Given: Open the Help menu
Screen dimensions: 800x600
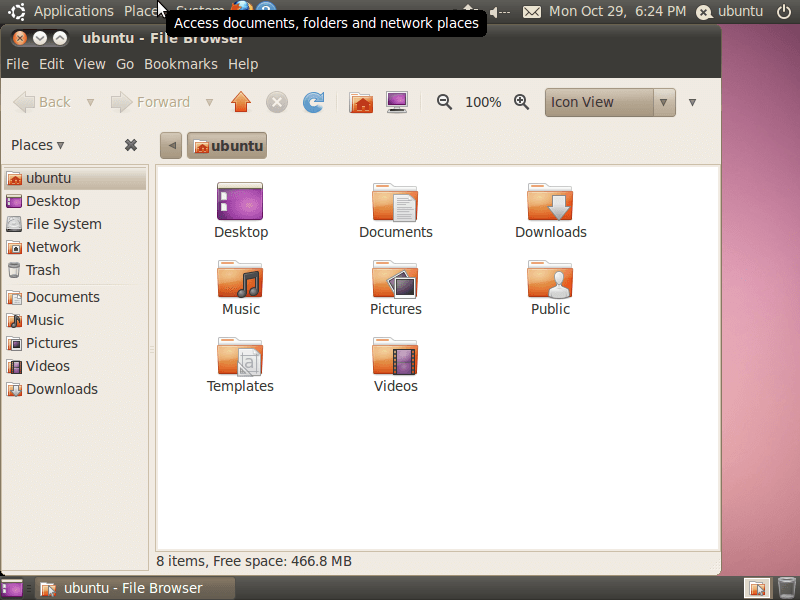Looking at the screenshot, I should [x=243, y=64].
